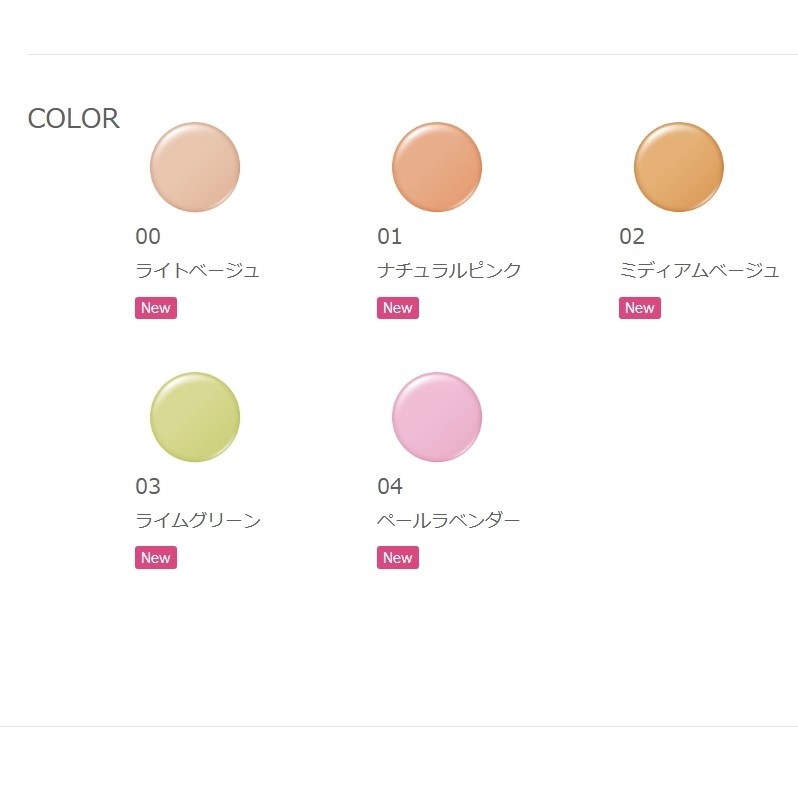The image size is (798, 798).
Task: Click the New badge under ライトベージュ
Action: [x=156, y=308]
